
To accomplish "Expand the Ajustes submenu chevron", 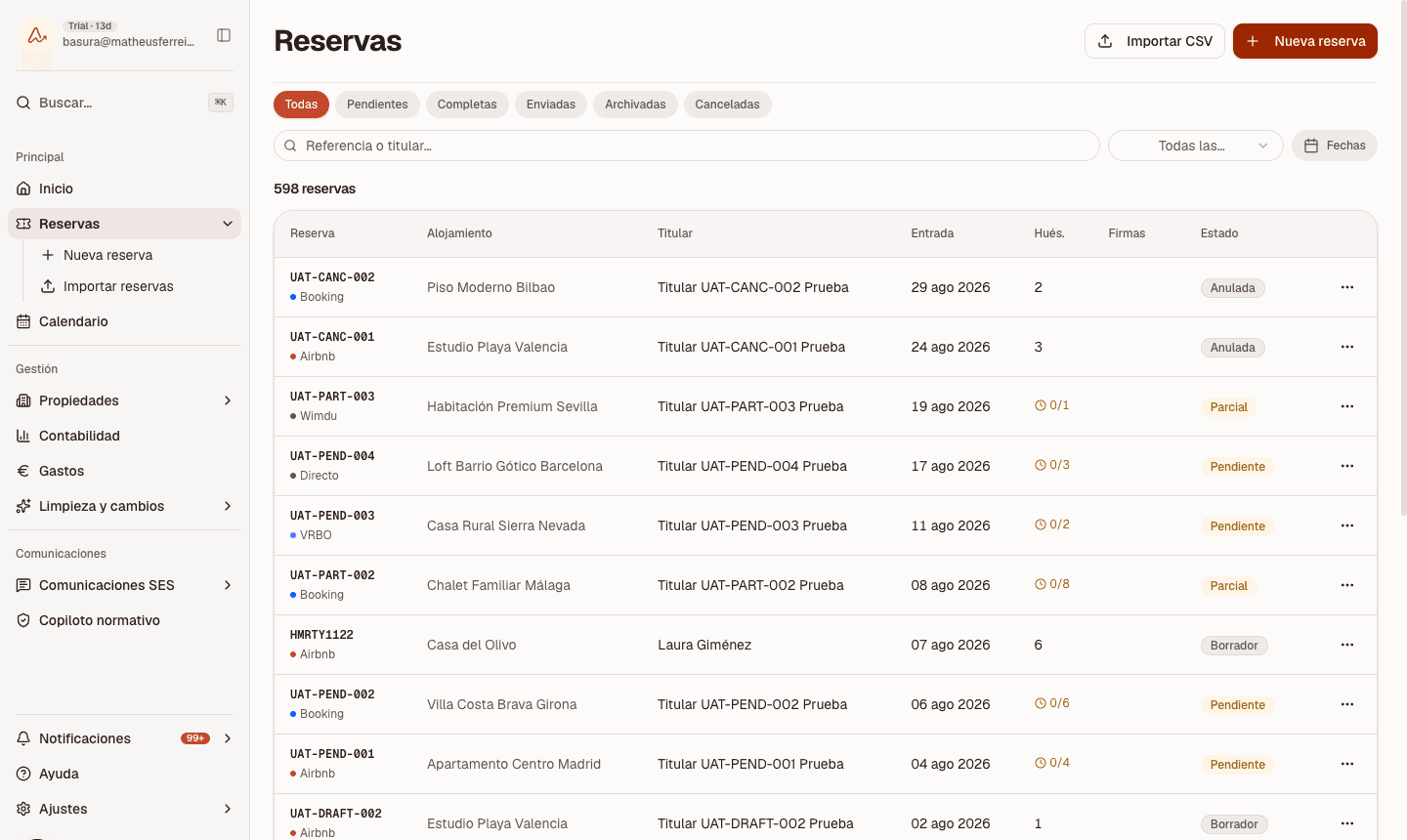I will coord(228,809).
